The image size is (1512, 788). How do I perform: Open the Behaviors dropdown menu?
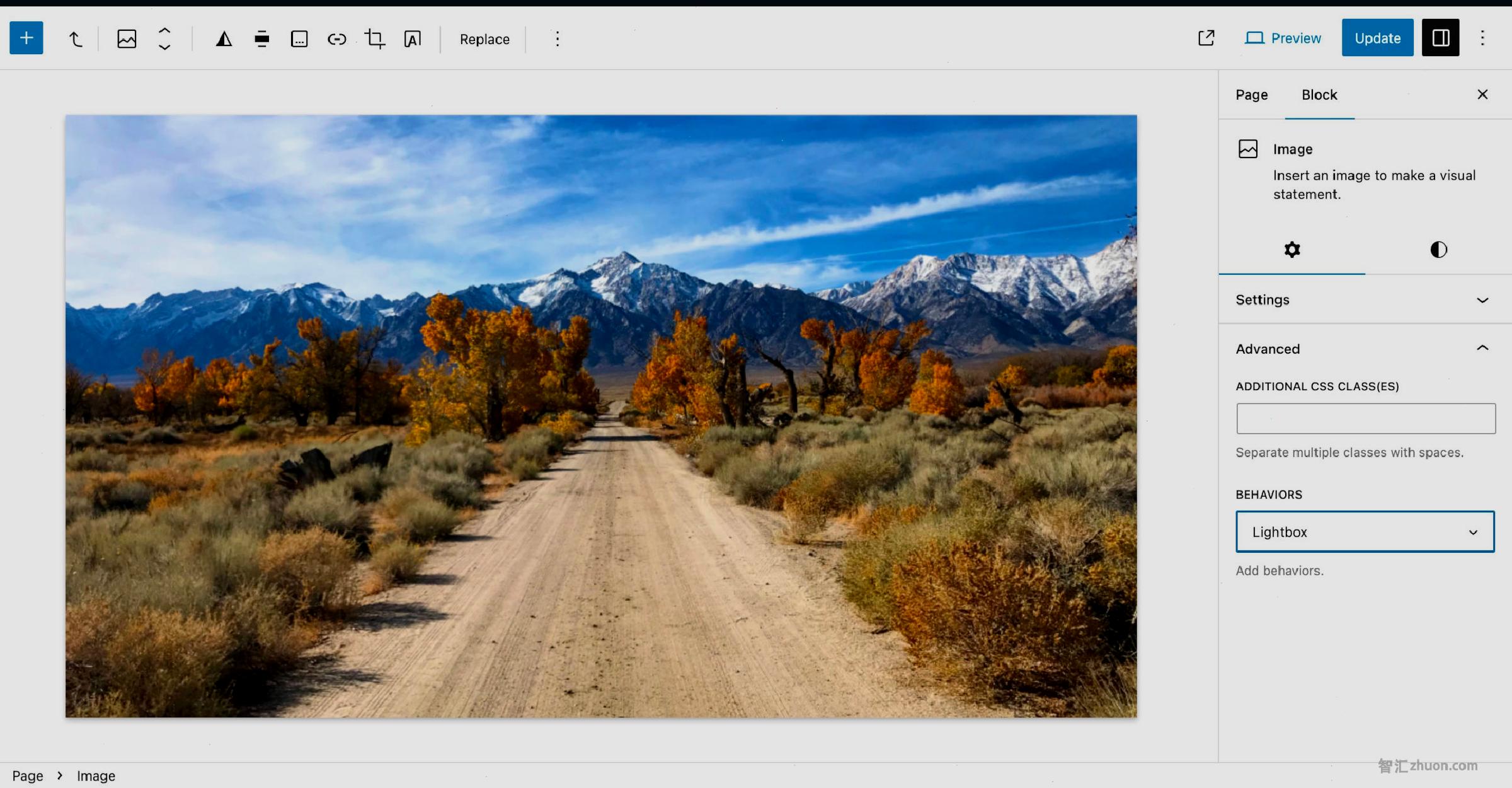(1365, 531)
